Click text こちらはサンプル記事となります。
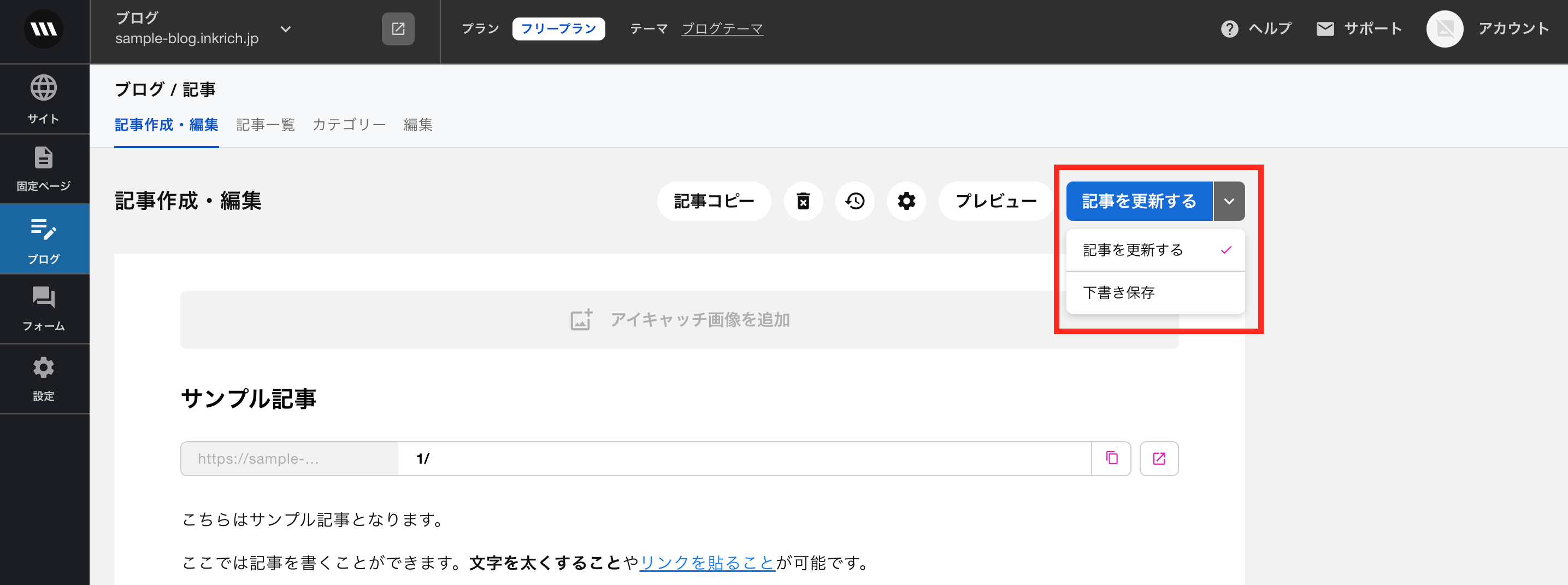 point(315,520)
